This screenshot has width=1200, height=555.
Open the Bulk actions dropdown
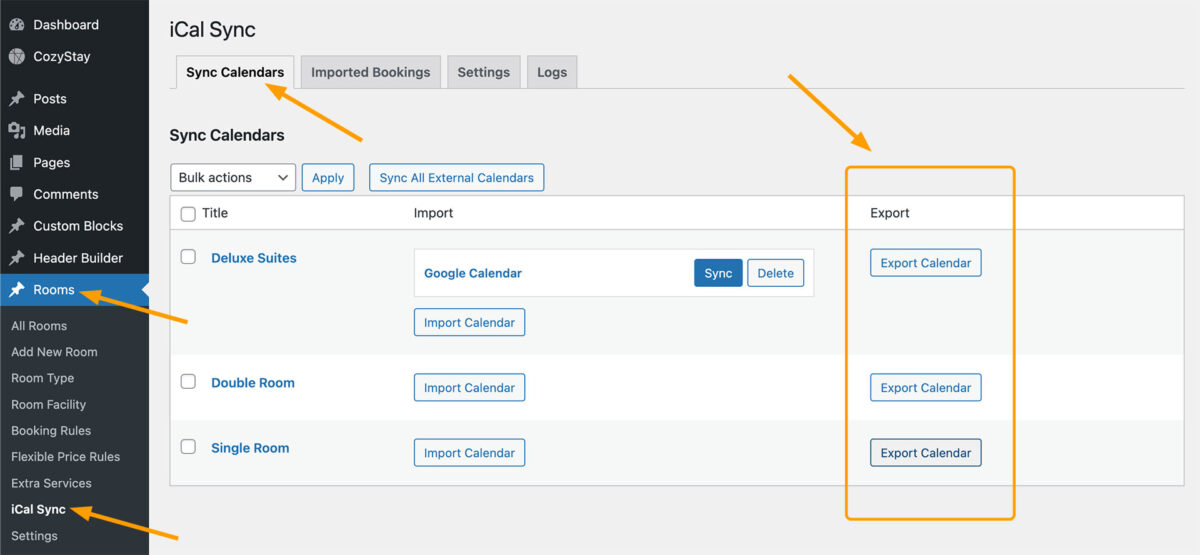(233, 177)
